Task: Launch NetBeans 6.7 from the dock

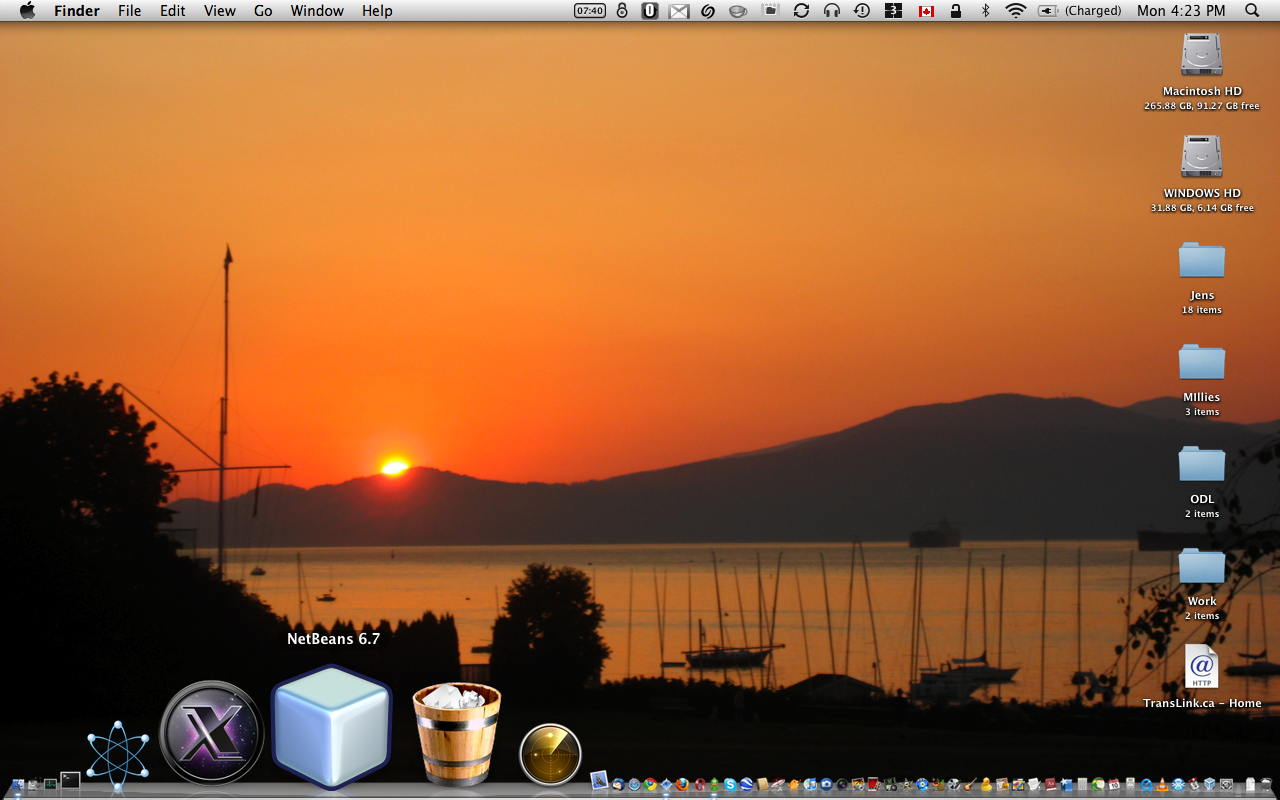Action: coord(331,726)
